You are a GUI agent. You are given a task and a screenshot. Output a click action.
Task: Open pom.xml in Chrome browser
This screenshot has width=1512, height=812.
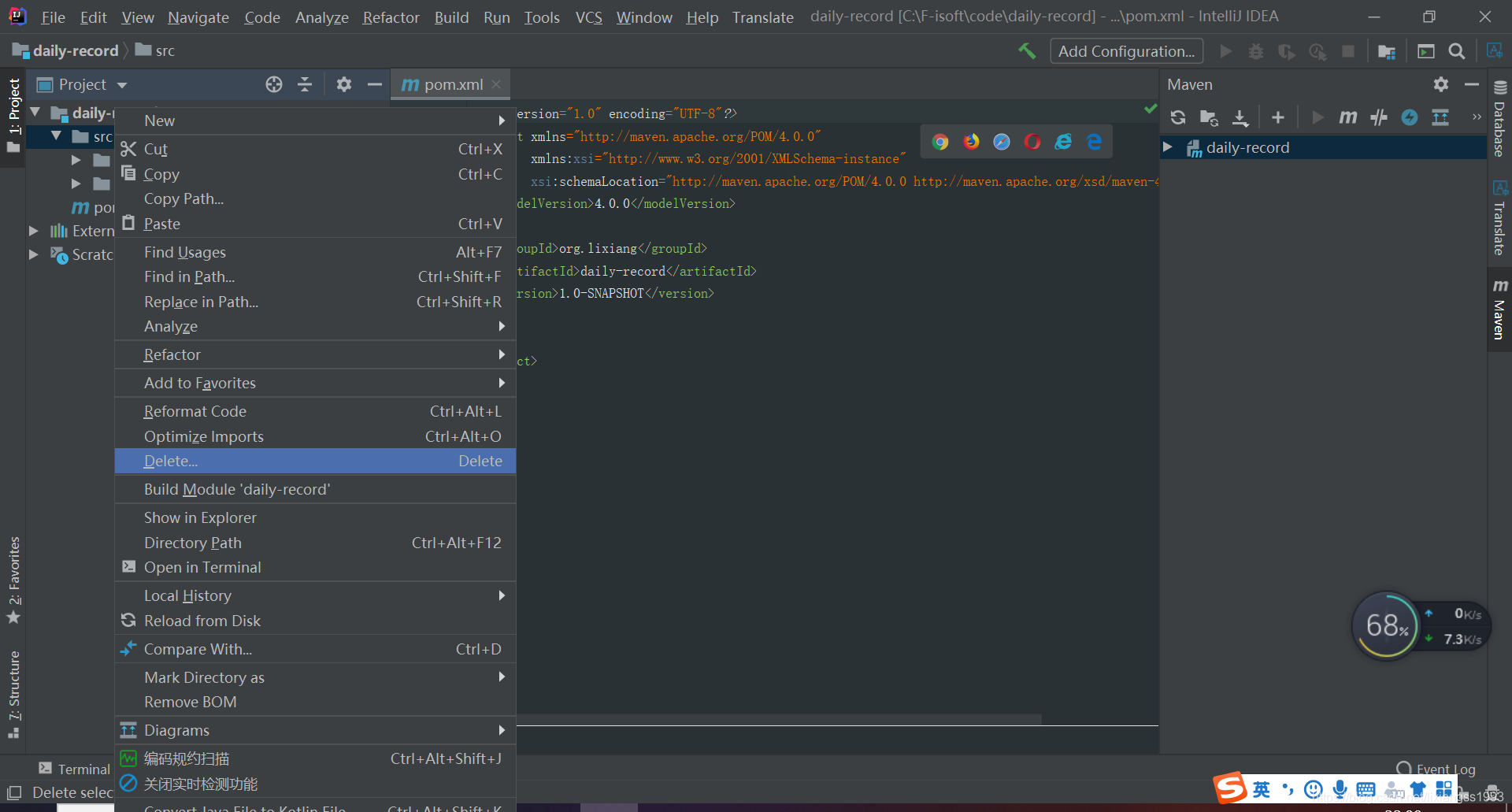tap(940, 142)
